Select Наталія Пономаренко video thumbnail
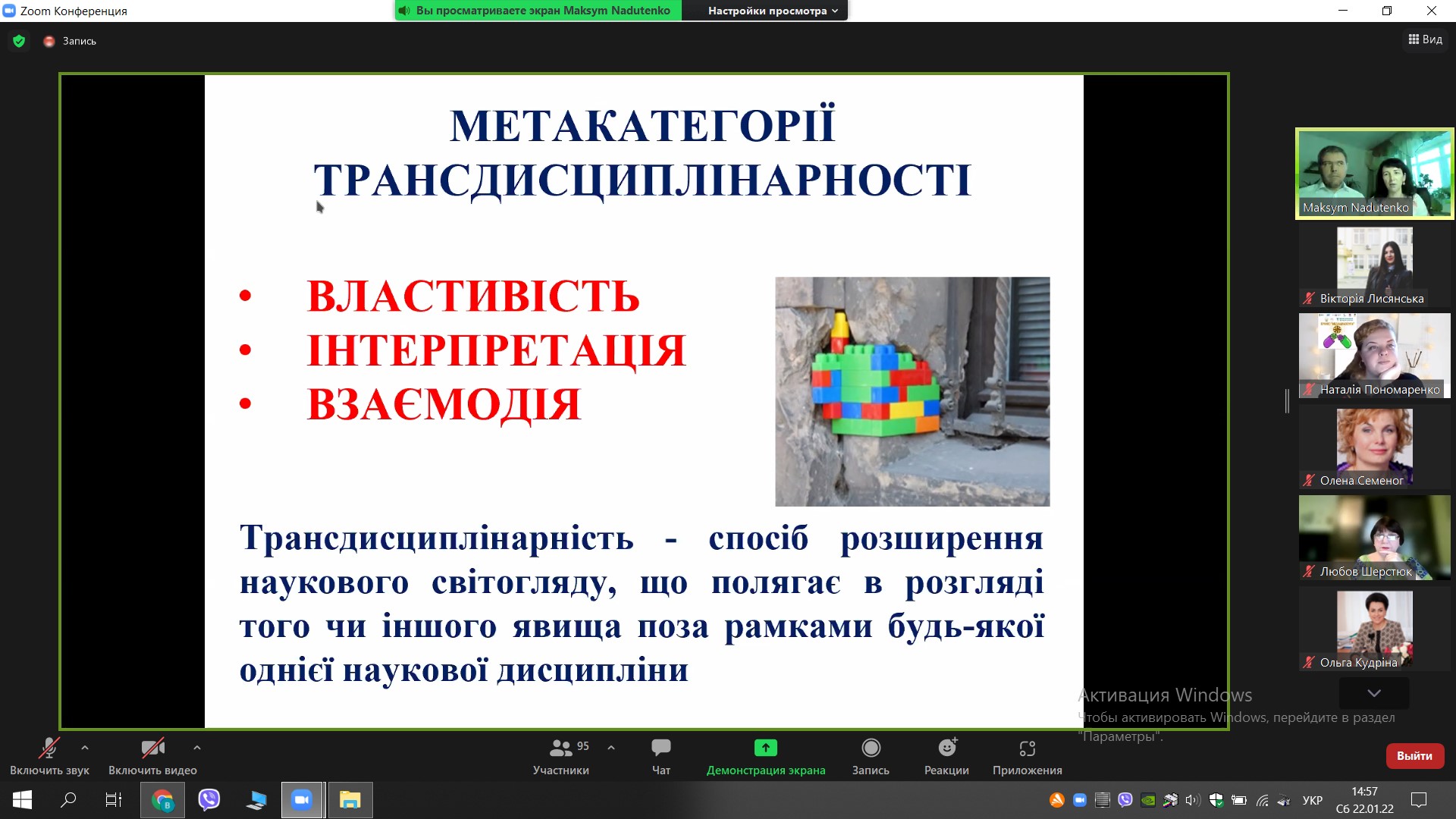 click(x=1375, y=356)
